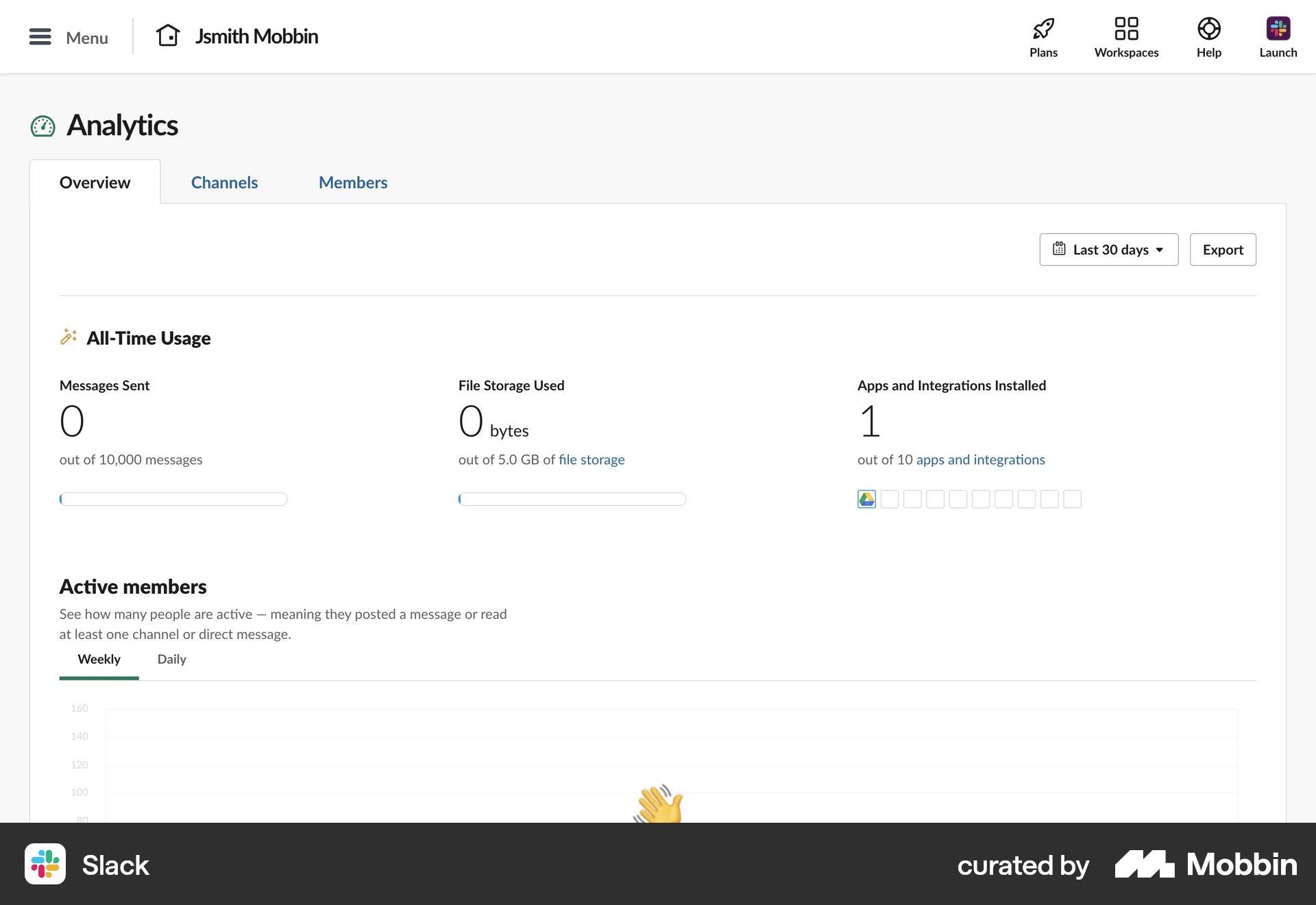
Task: Click the Help icon in the top bar
Action: (1208, 29)
